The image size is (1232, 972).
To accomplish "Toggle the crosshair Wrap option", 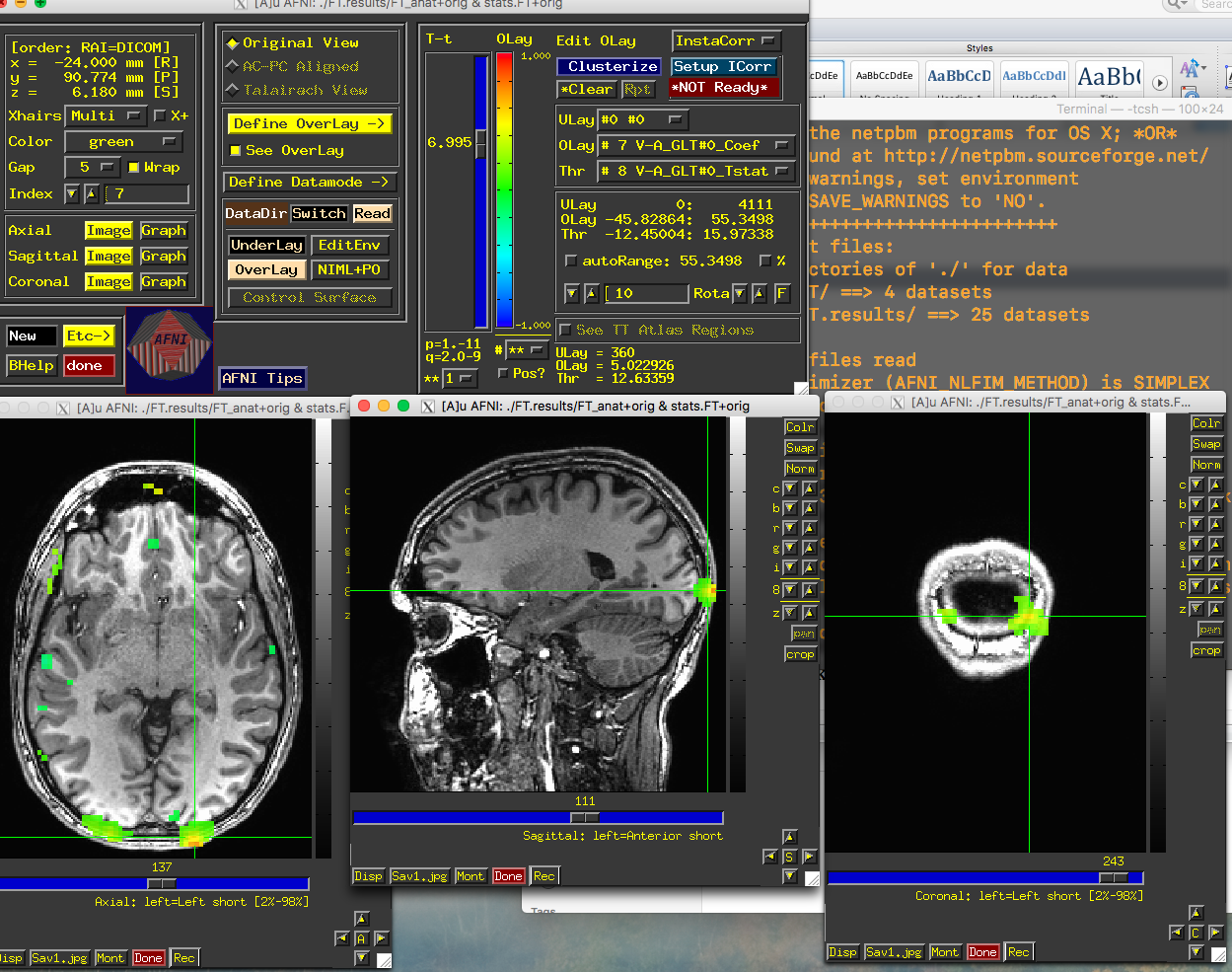I will pyautogui.click(x=154, y=167).
